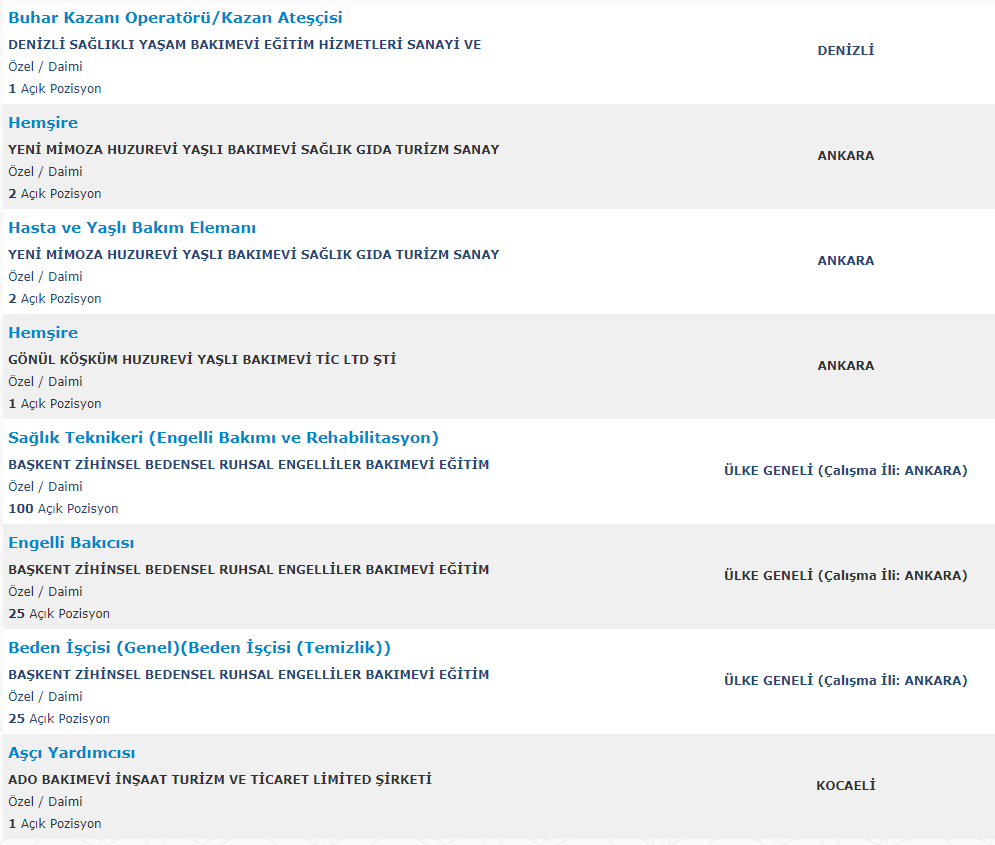Open Beden İşçisi (Genel)(Temizlik) listing

click(x=199, y=648)
